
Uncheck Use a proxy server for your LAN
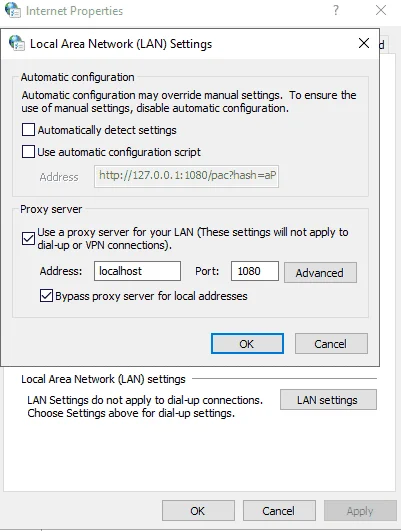pos(28,238)
